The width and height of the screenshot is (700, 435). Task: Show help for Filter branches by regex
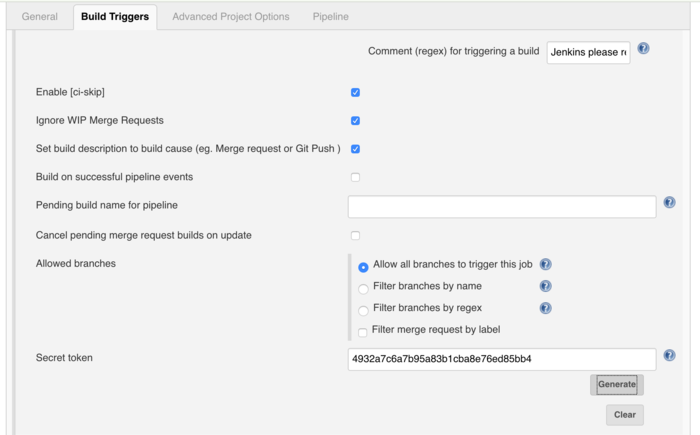click(546, 308)
